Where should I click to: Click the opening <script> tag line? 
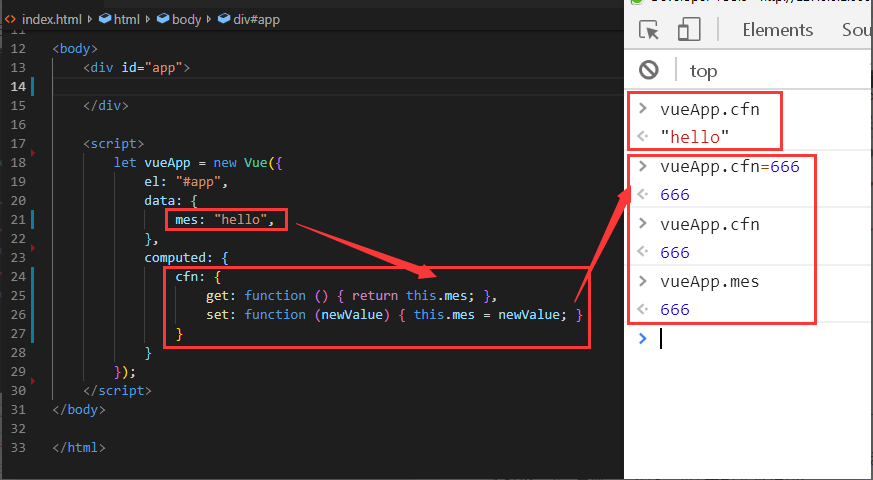[x=114, y=144]
